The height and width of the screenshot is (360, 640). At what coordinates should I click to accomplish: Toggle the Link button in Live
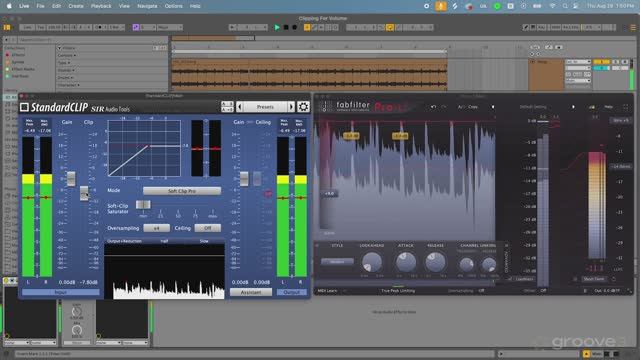pyautogui.click(x=27, y=27)
